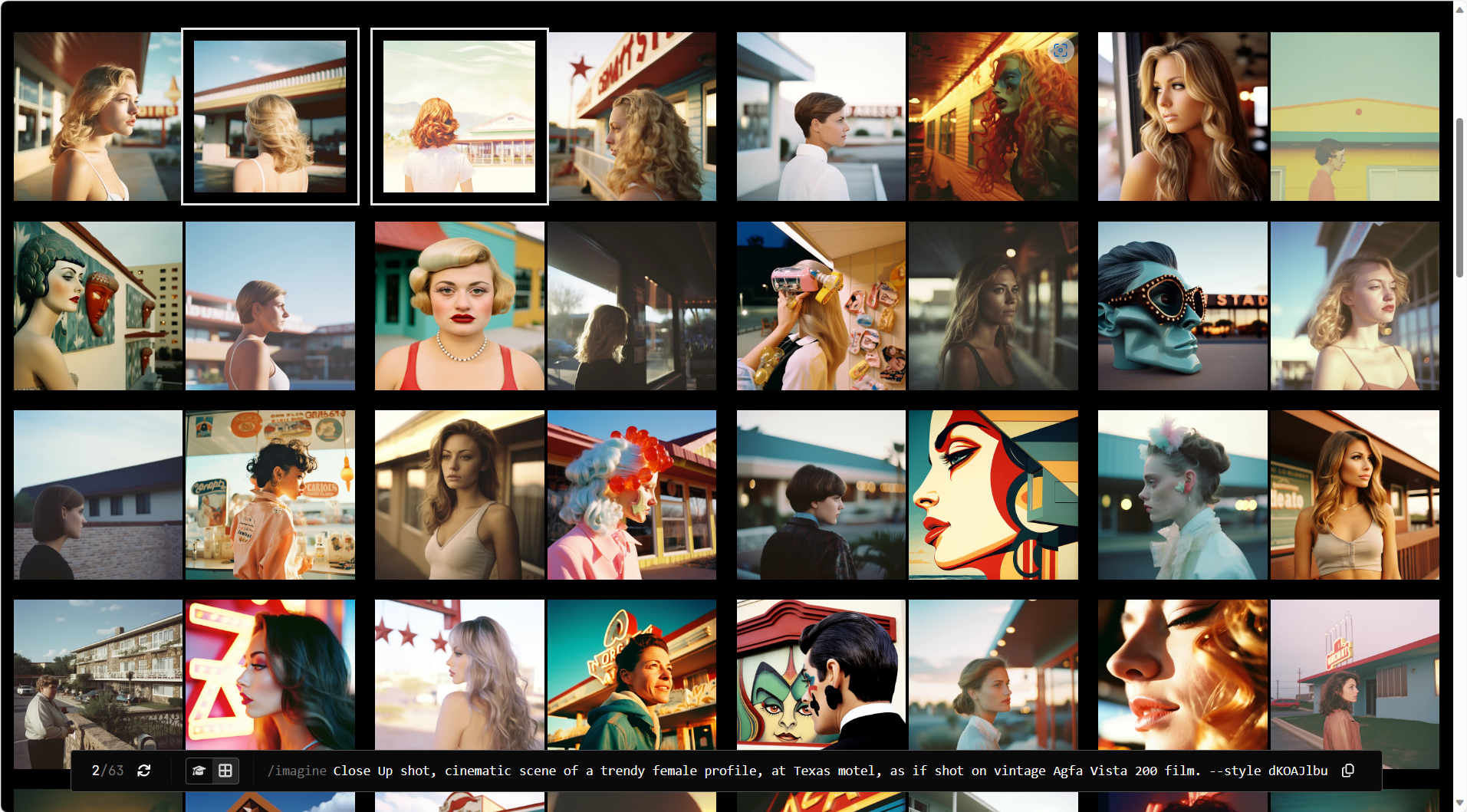The height and width of the screenshot is (812, 1467).
Task: Open the yellow building with walking woman image
Action: [x=1354, y=117]
